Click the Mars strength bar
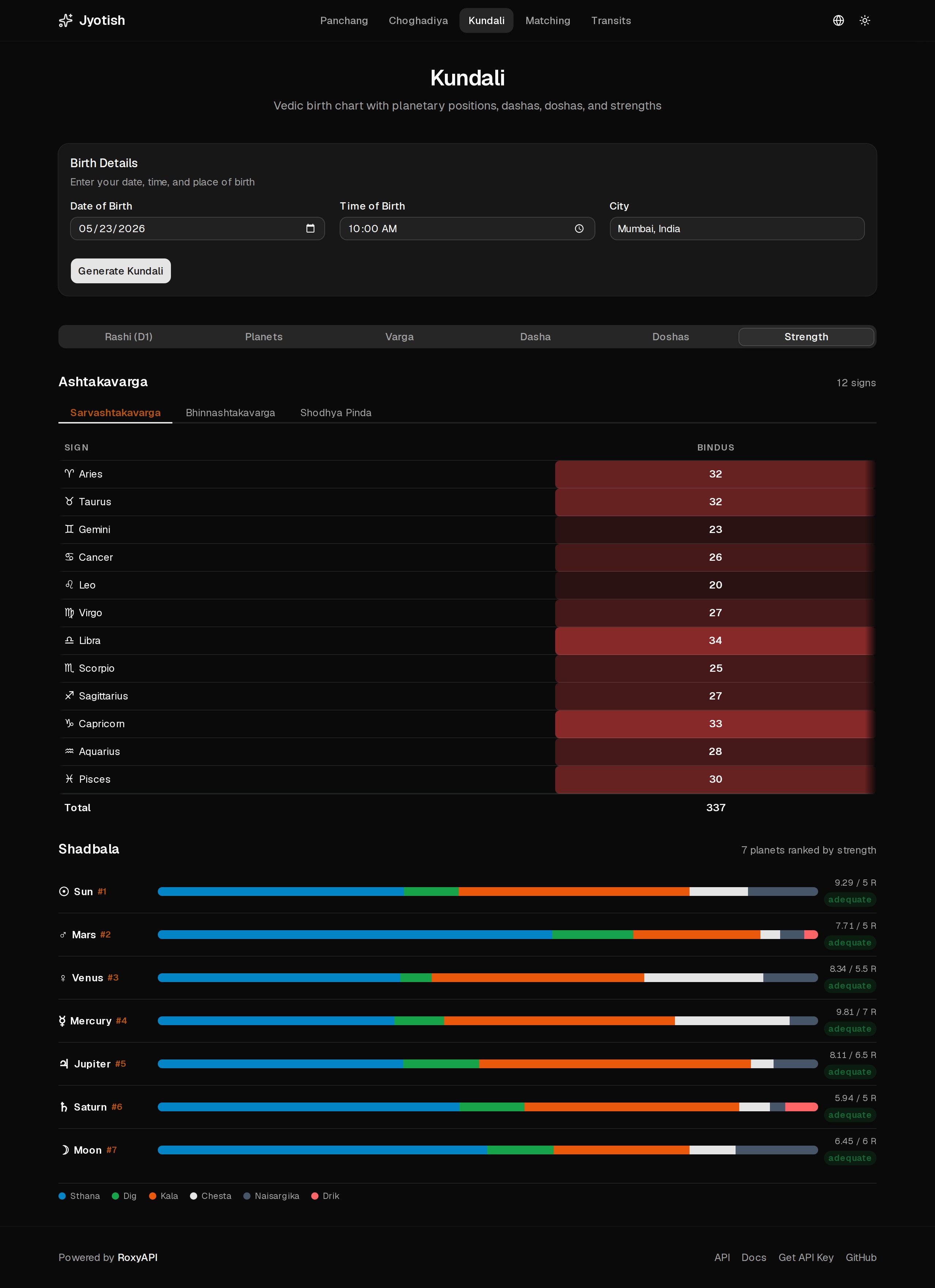 click(487, 935)
